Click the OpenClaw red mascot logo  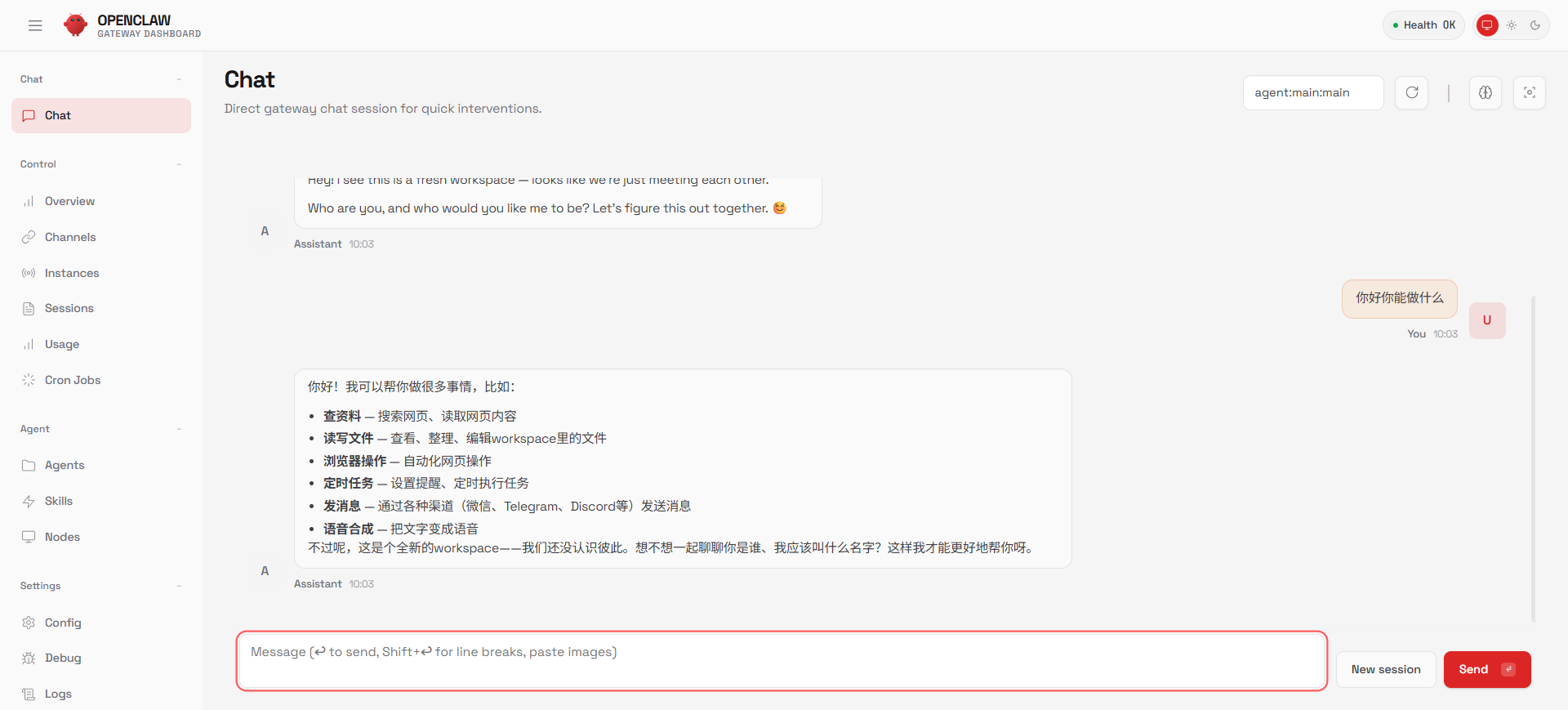75,25
